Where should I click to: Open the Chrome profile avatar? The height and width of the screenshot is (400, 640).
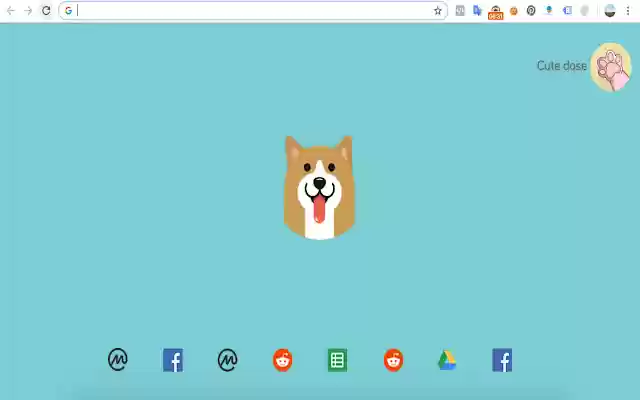point(610,11)
